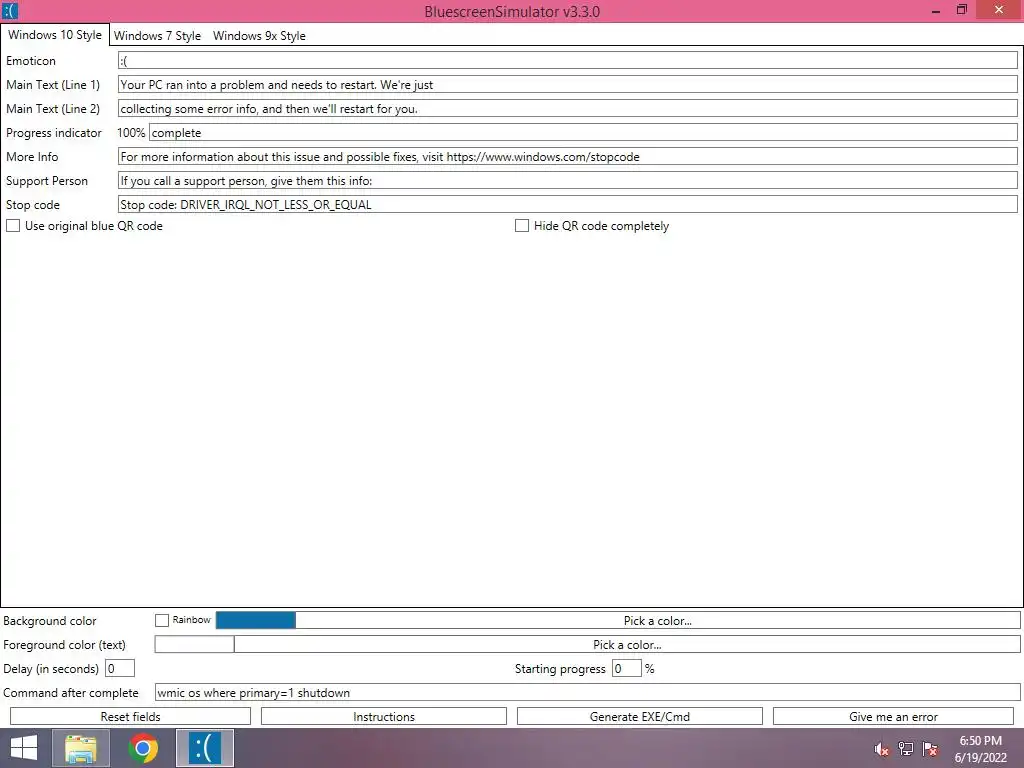Click the BluescreenSimulator title bar icon
Image resolution: width=1024 pixels, height=768 pixels.
pyautogui.click(x=10, y=11)
